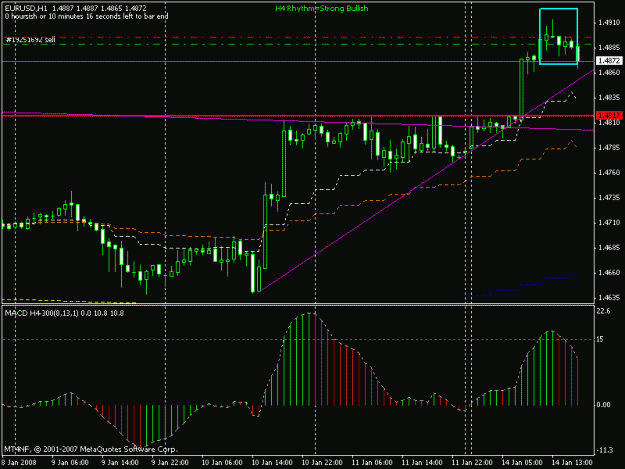Click the '10 Jan 06:00' time axis label
Image resolution: width=625 pixels, height=469 pixels.
pyautogui.click(x=222, y=463)
